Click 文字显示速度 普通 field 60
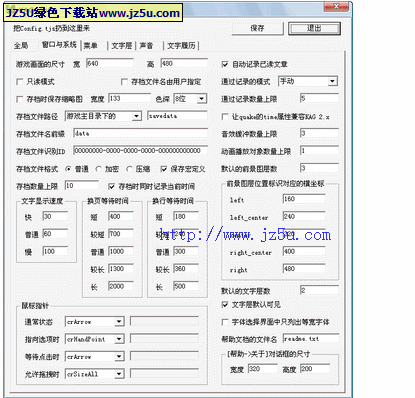Screen dimensions: 415x398 tap(55, 234)
